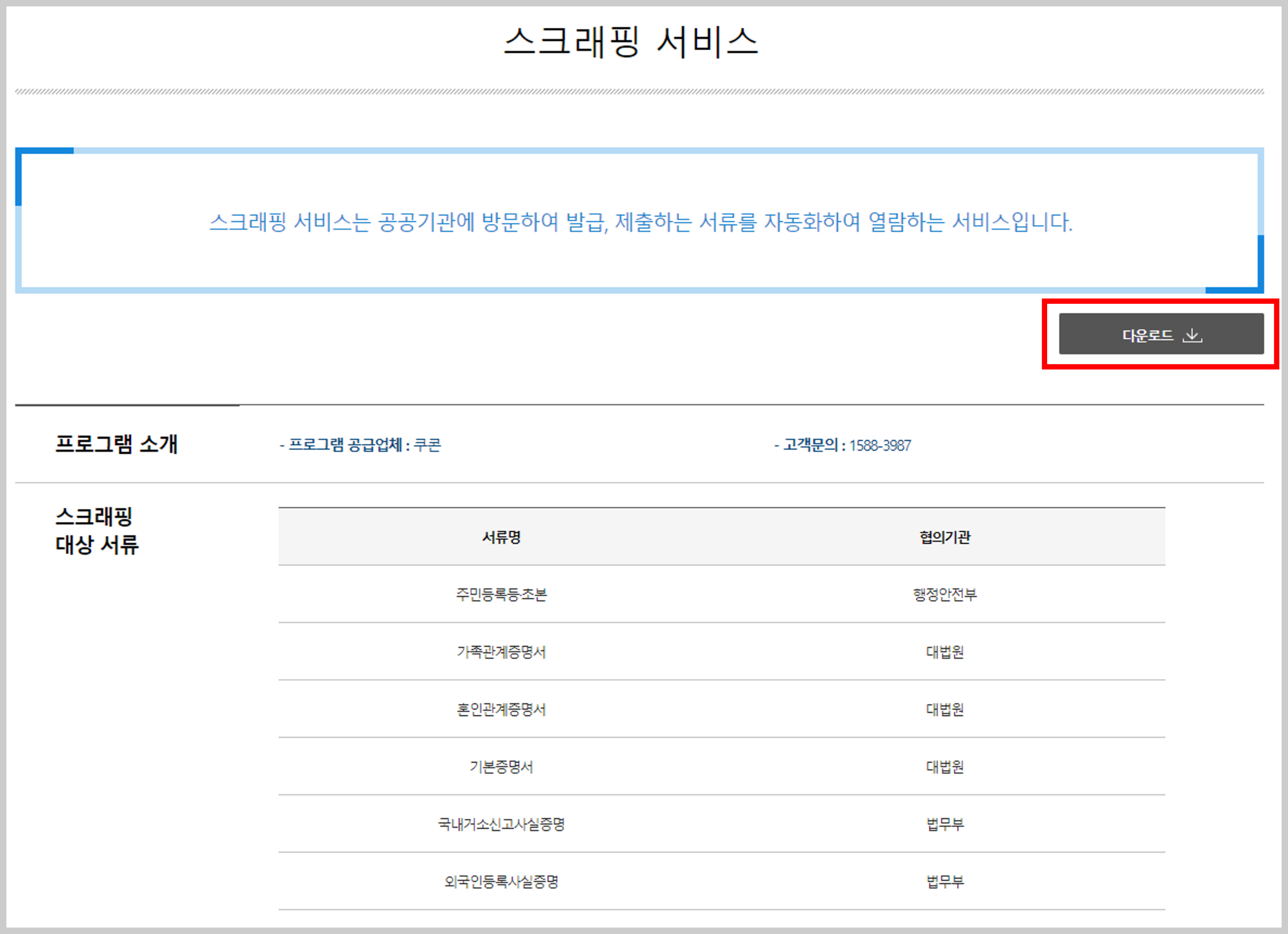Select the 가족관계증명서 row
The width and height of the screenshot is (1288, 934).
pyautogui.click(x=501, y=652)
